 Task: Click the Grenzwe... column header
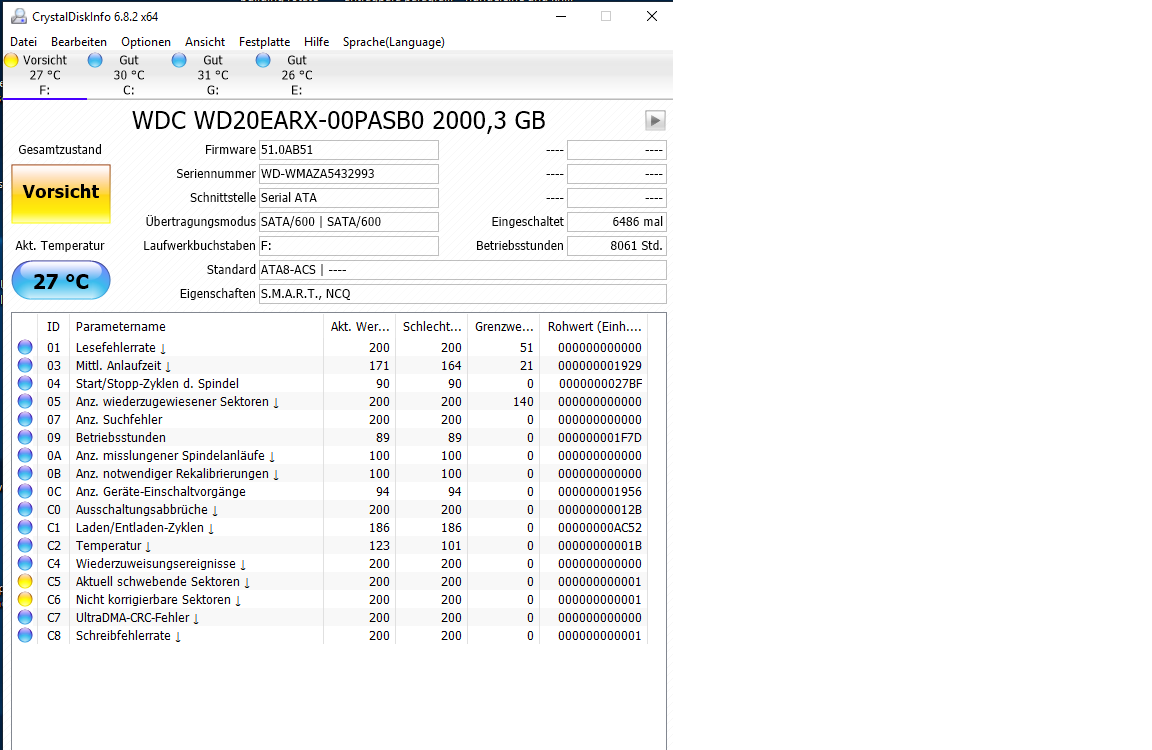(504, 327)
